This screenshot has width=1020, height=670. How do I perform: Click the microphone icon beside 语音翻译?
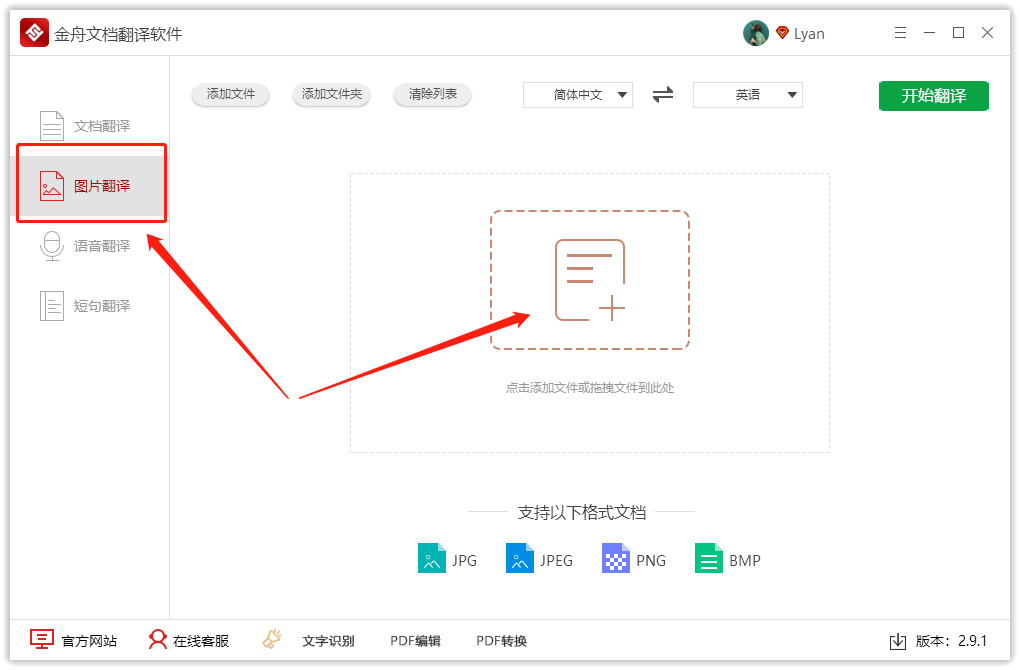tap(52, 246)
